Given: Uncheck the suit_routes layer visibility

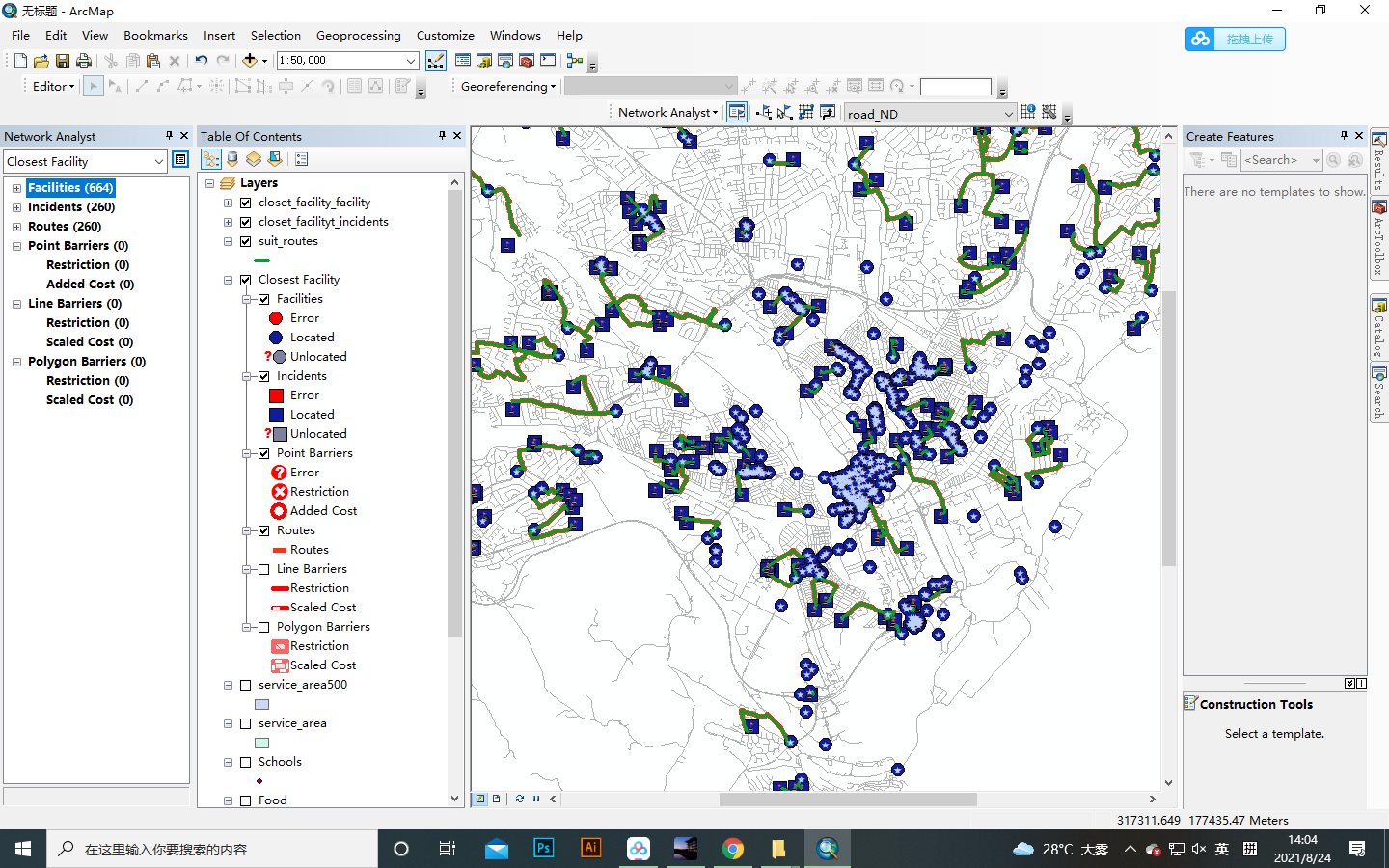Looking at the screenshot, I should click(244, 241).
